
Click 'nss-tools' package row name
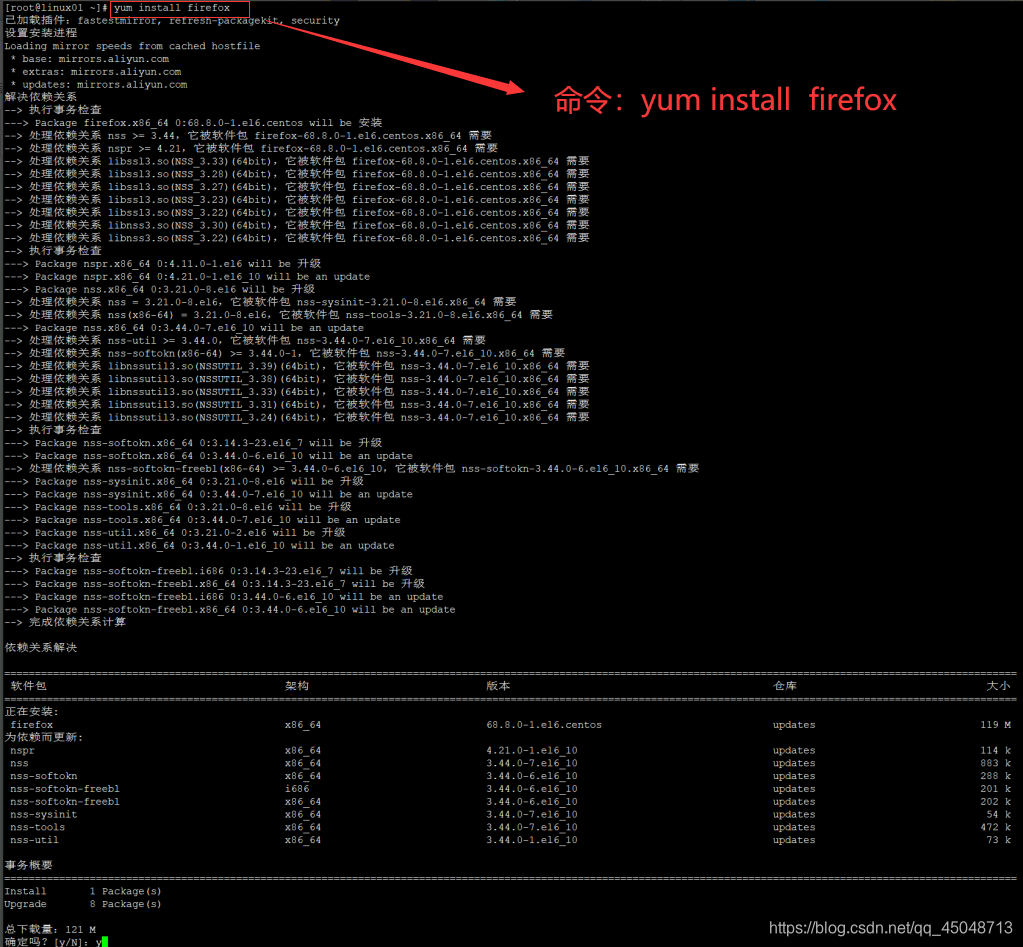pyautogui.click(x=38, y=827)
